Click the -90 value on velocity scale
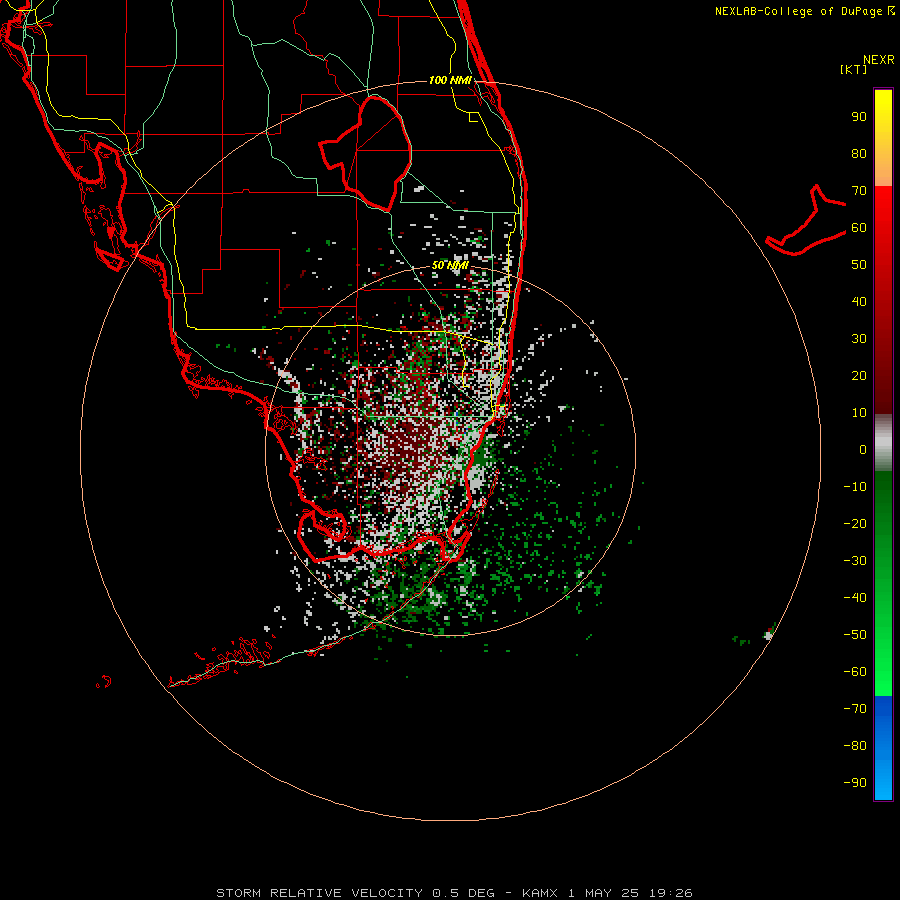Screen dimensions: 900x900 tap(855, 783)
